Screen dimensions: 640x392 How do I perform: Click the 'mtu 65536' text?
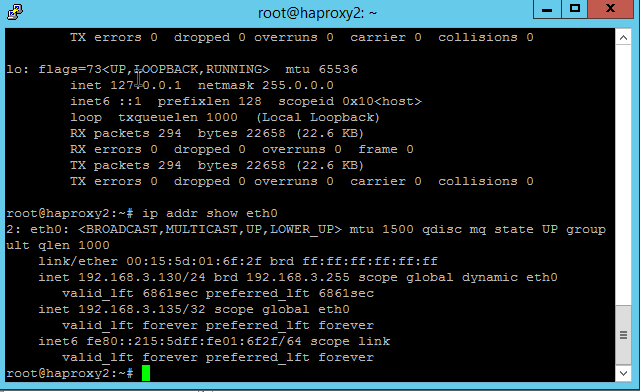[x=322, y=69]
